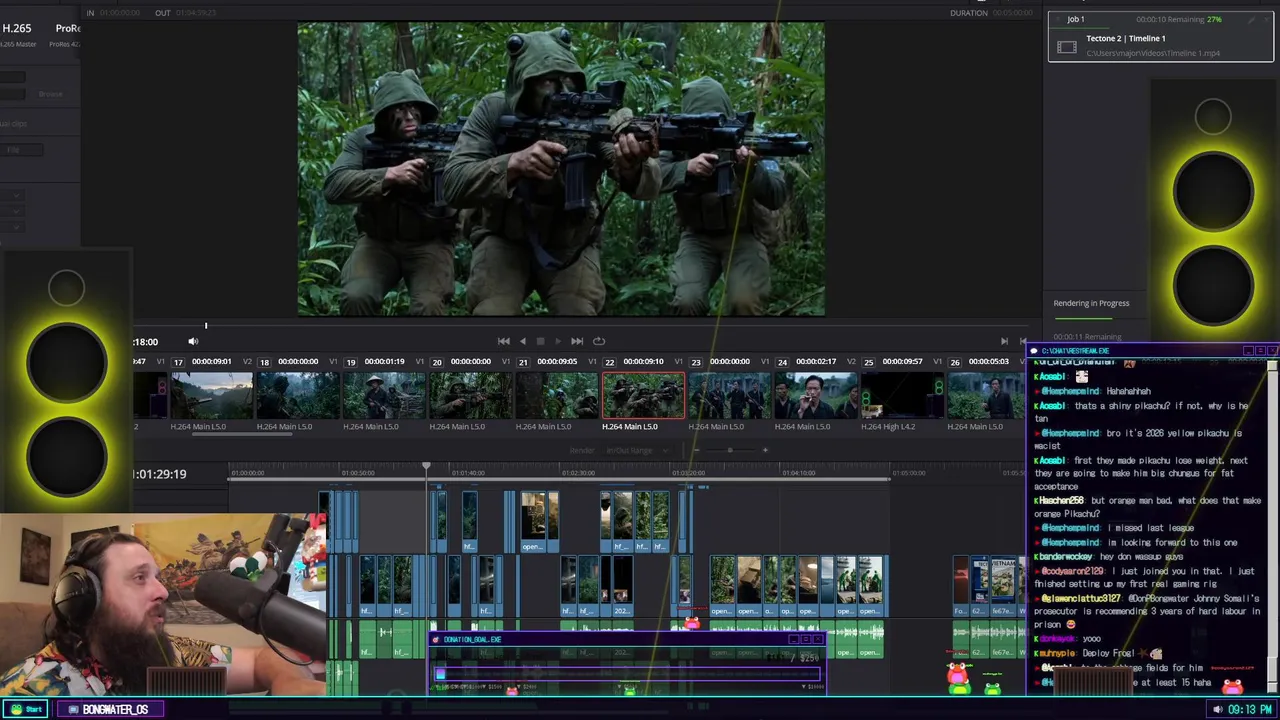Click the 01:29:19 timeline timecode
The width and height of the screenshot is (1280, 720).
pyautogui.click(x=160, y=474)
